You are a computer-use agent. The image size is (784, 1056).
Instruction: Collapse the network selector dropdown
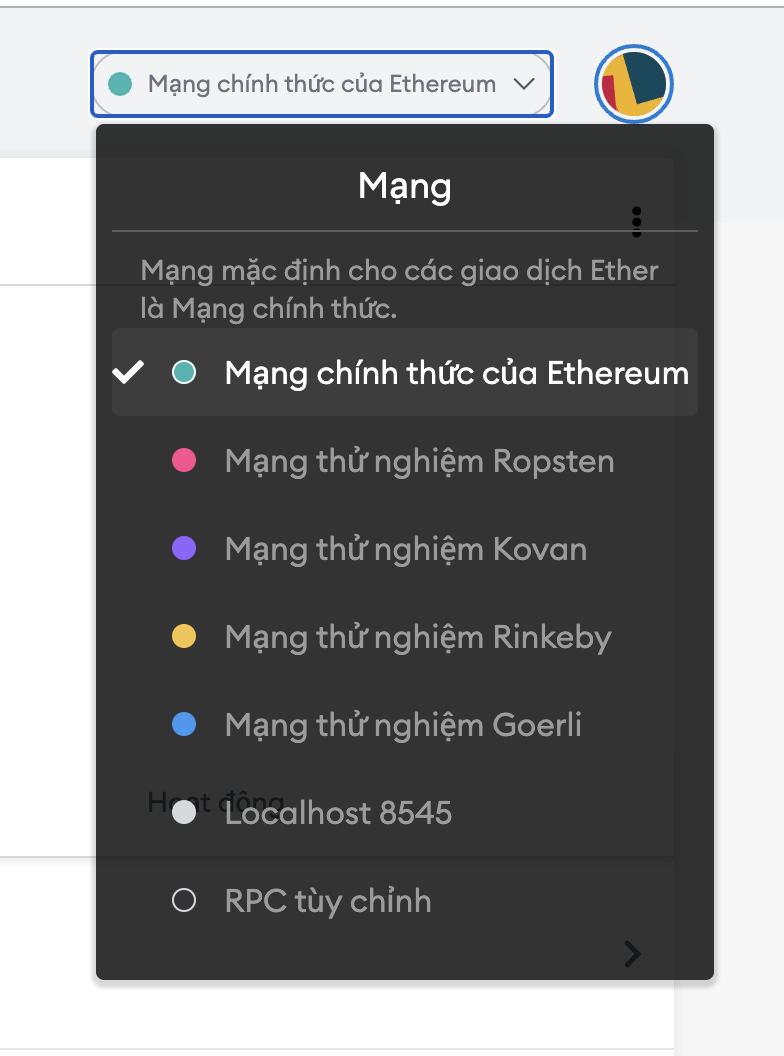coord(321,84)
